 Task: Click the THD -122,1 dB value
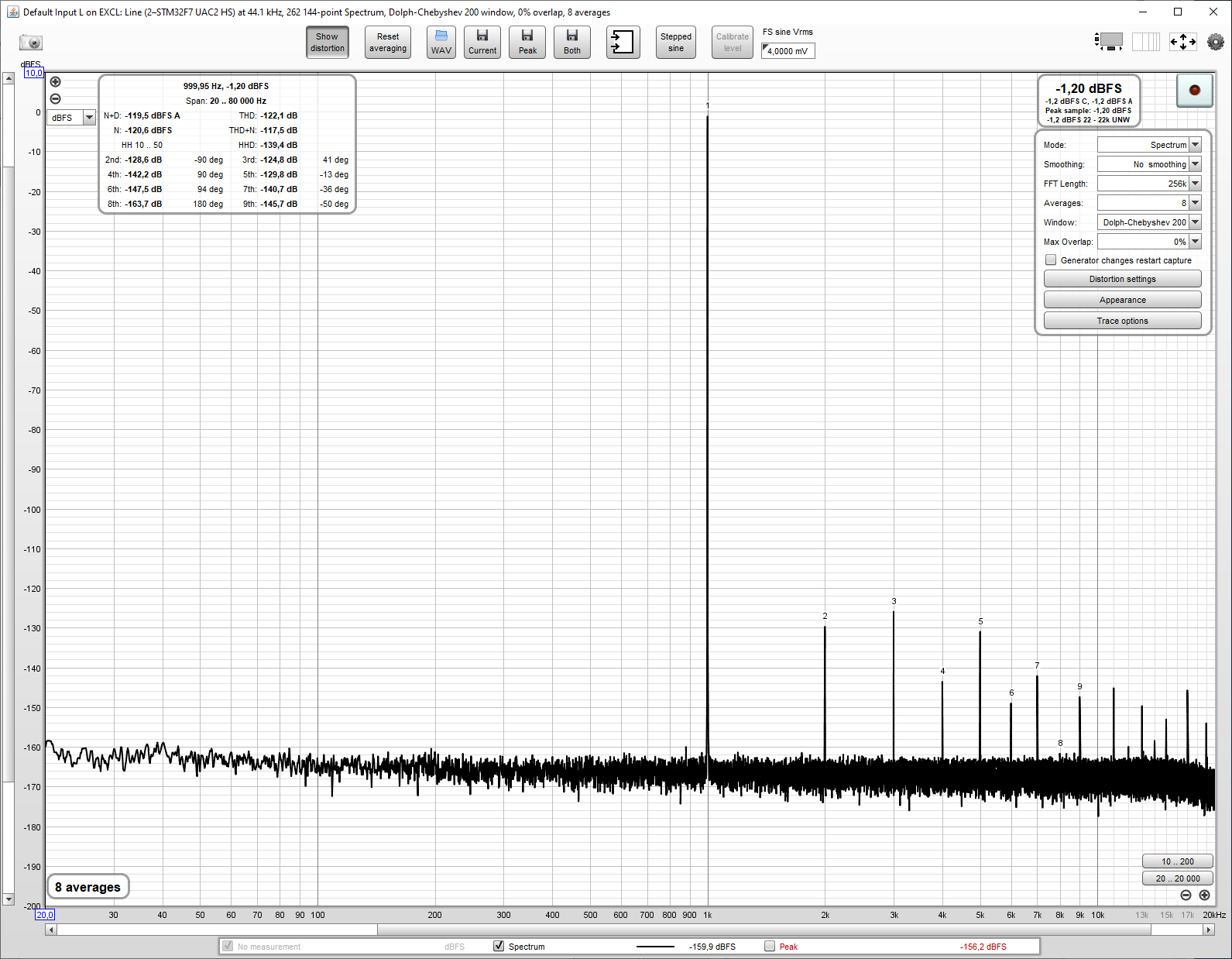click(279, 115)
